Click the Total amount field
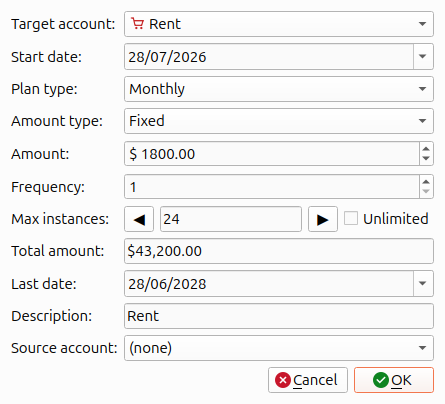This screenshot has width=445, height=404. click(279, 251)
